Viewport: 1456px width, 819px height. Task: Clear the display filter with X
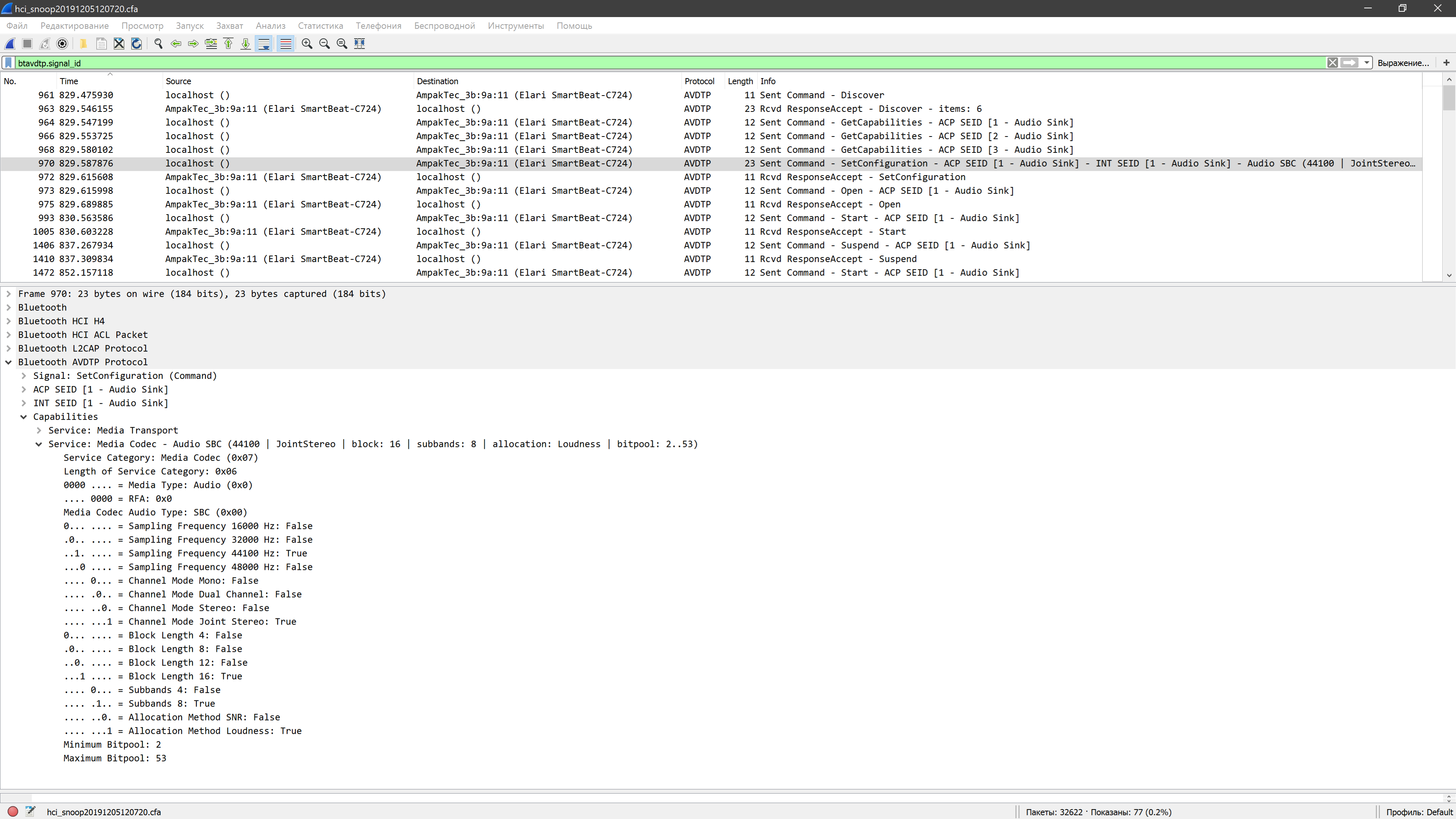[x=1332, y=63]
